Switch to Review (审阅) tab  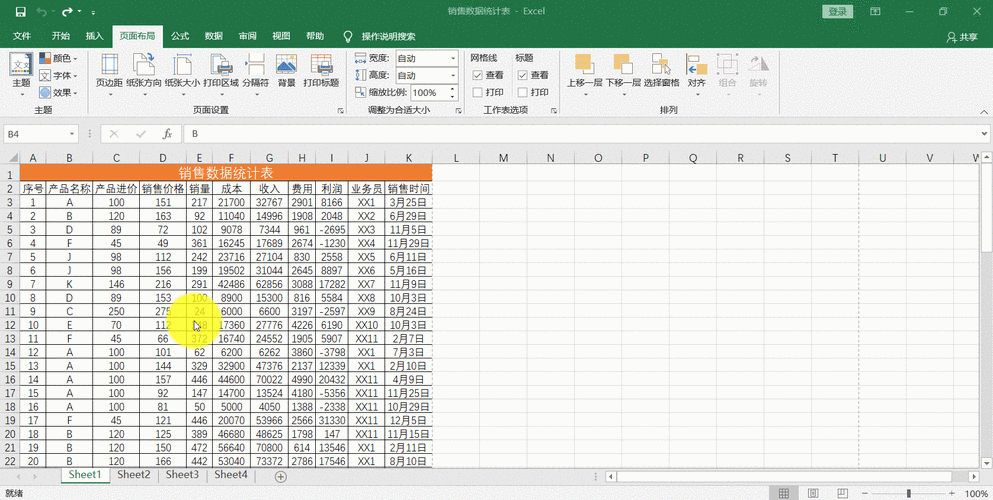[x=248, y=36]
